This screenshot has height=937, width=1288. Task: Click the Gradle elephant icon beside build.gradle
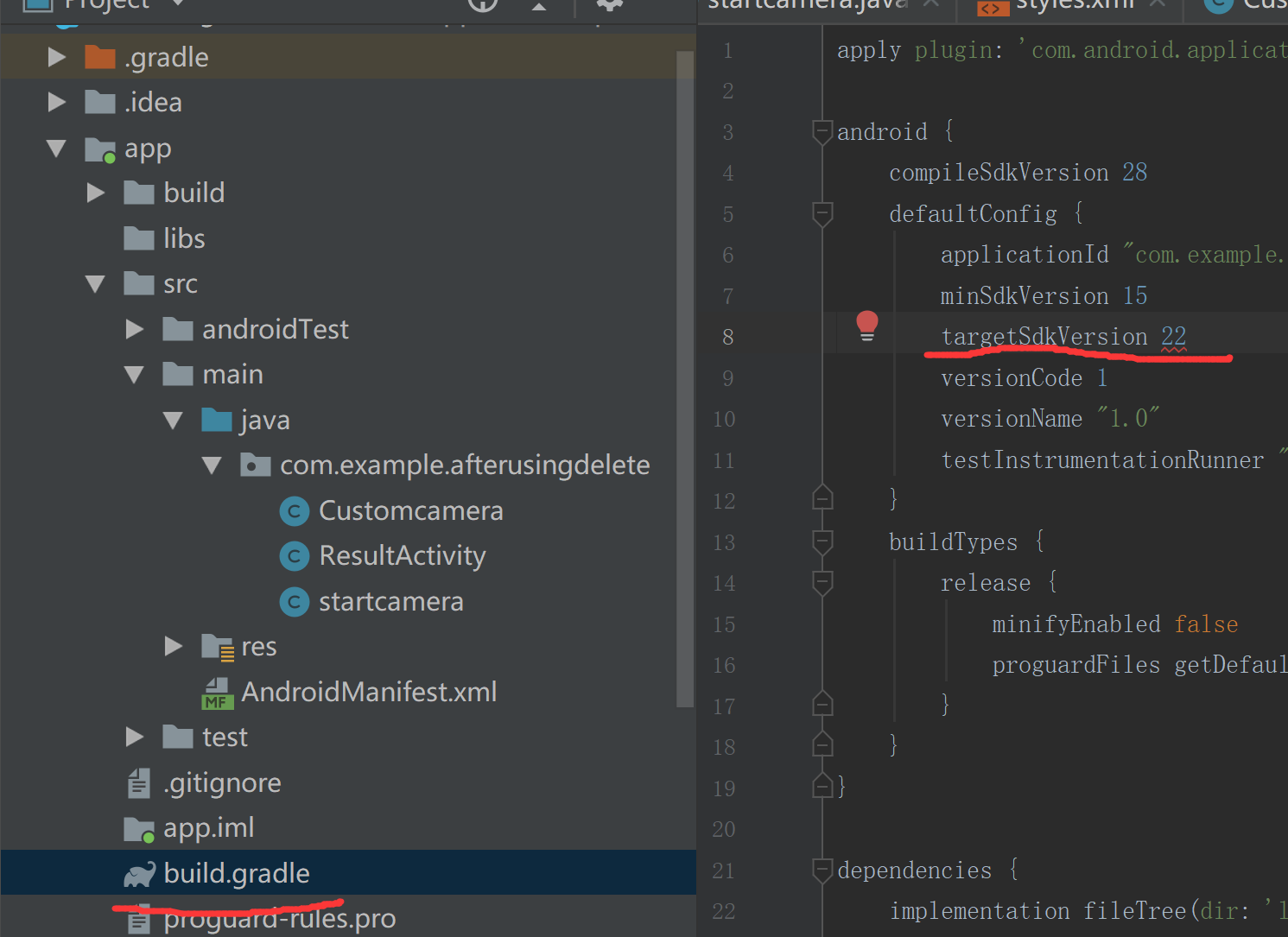pos(139,873)
